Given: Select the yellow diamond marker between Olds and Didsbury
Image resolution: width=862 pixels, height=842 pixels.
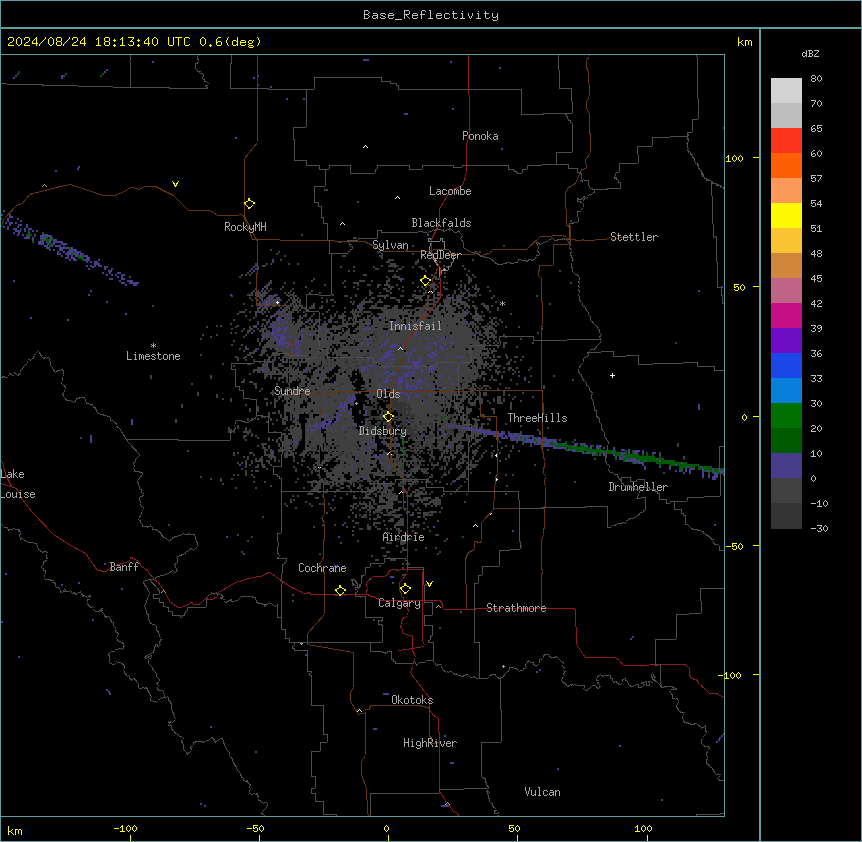Looking at the screenshot, I should (x=389, y=417).
